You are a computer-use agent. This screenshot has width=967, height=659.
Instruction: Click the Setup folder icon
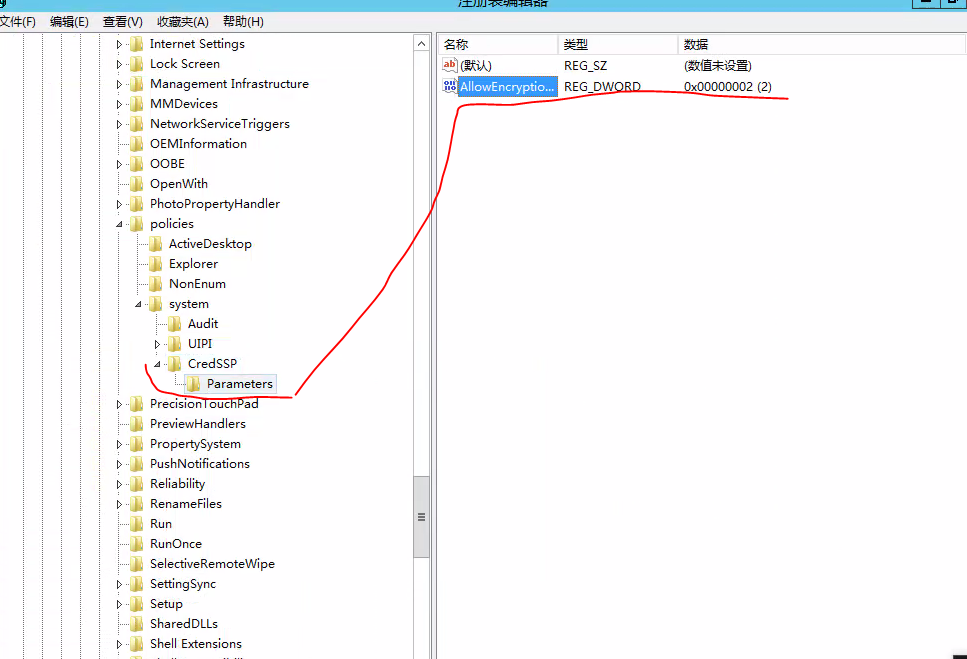pos(136,604)
